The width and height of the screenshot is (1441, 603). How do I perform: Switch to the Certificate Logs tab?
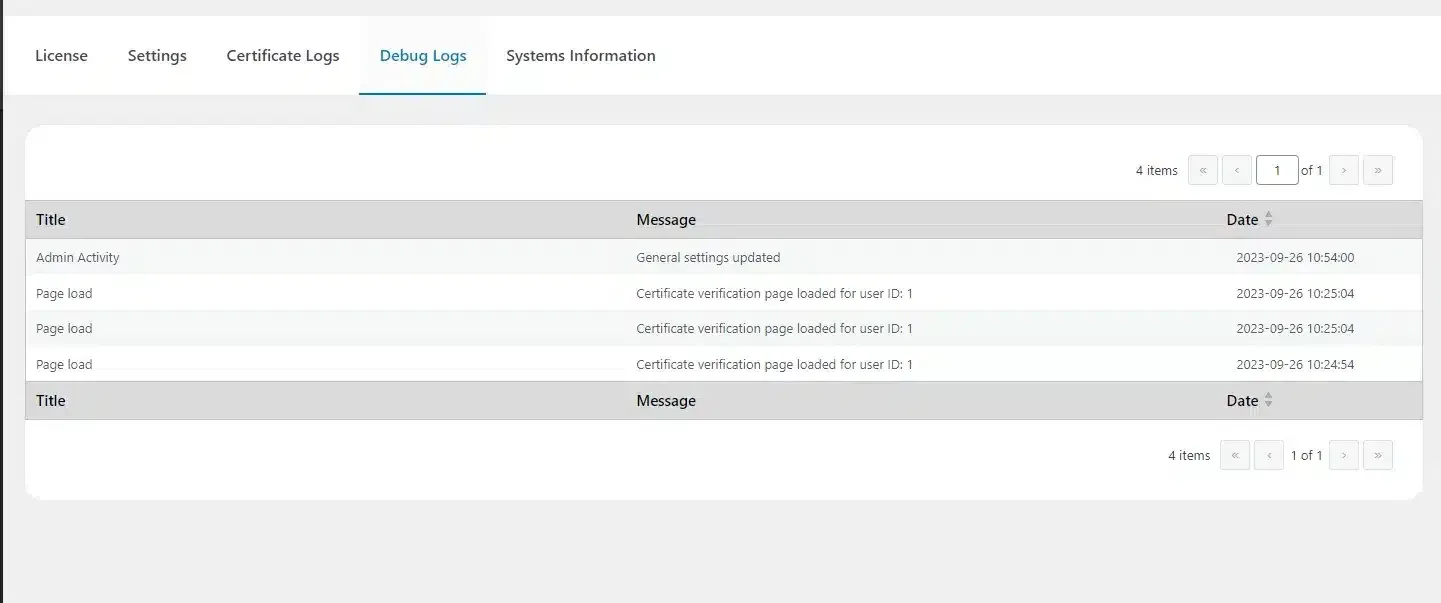coord(283,55)
